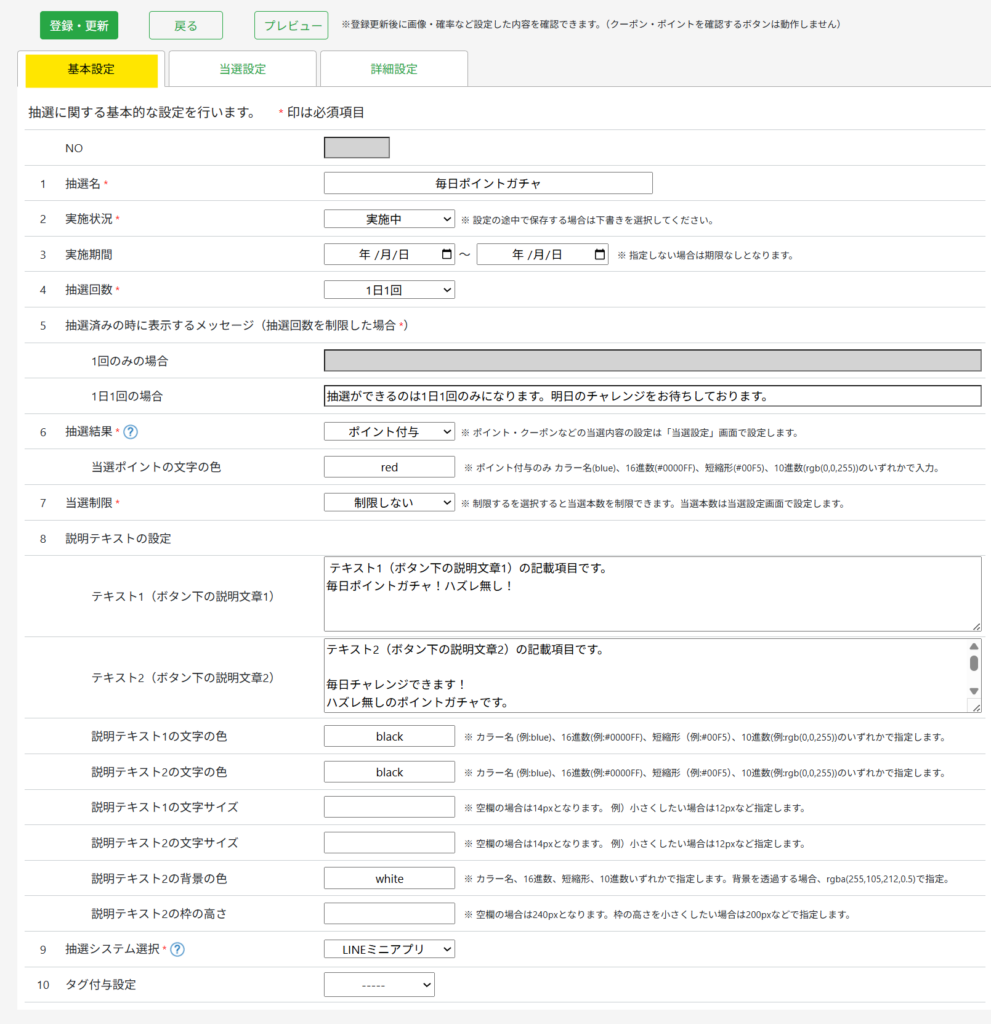This screenshot has width=991, height=1024.
Task: Open the 当選制限 dropdown showing 制限しない
Action: click(389, 502)
